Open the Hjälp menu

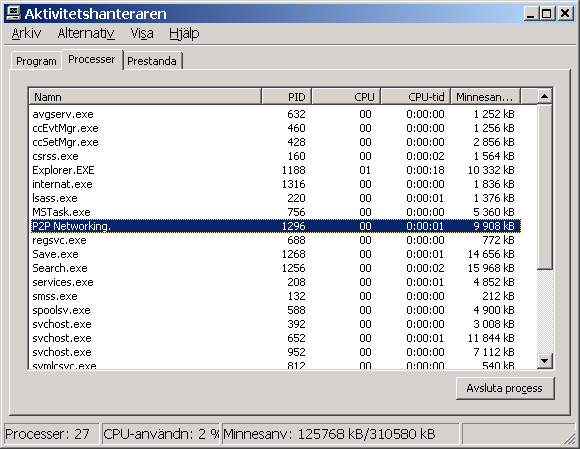pos(184,34)
